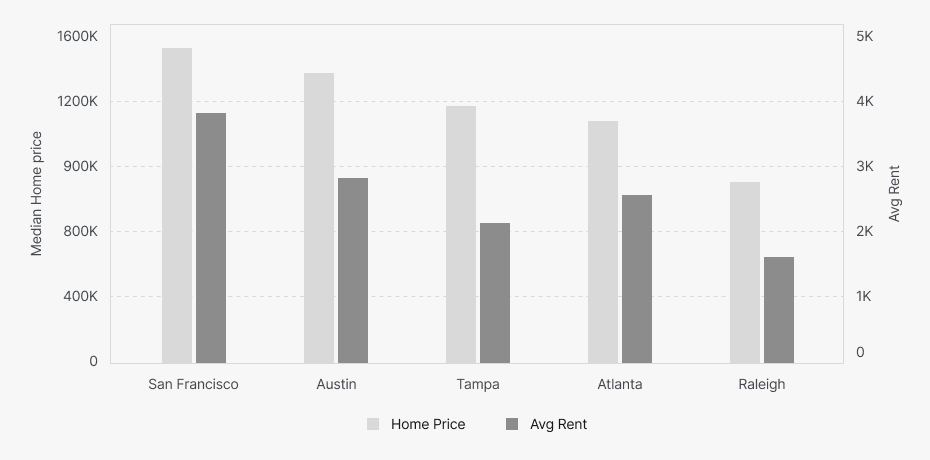The width and height of the screenshot is (930, 460).
Task: Click the Tampa avg rent bar
Action: (x=495, y=293)
